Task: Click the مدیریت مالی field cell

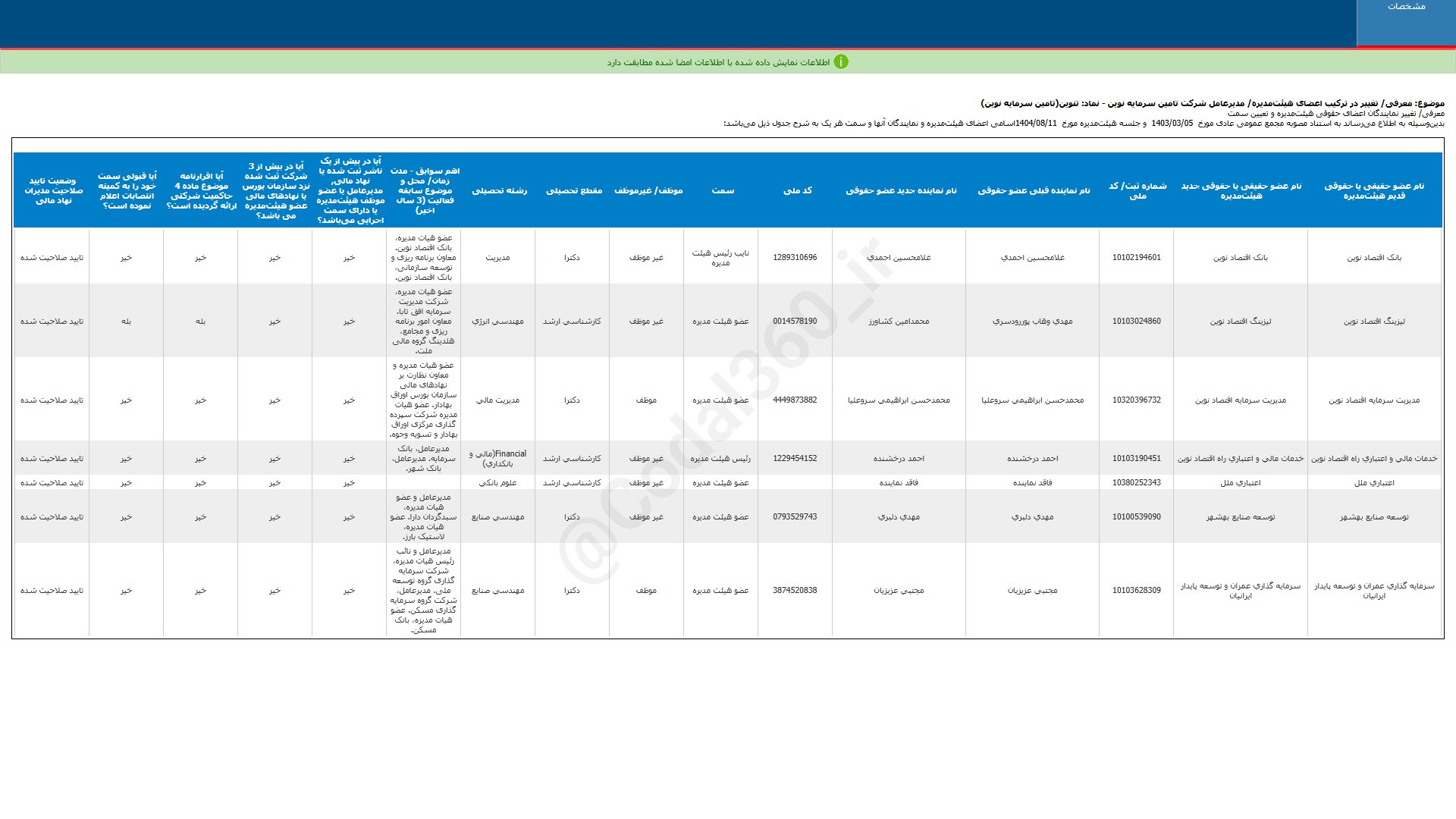Action: [x=497, y=400]
